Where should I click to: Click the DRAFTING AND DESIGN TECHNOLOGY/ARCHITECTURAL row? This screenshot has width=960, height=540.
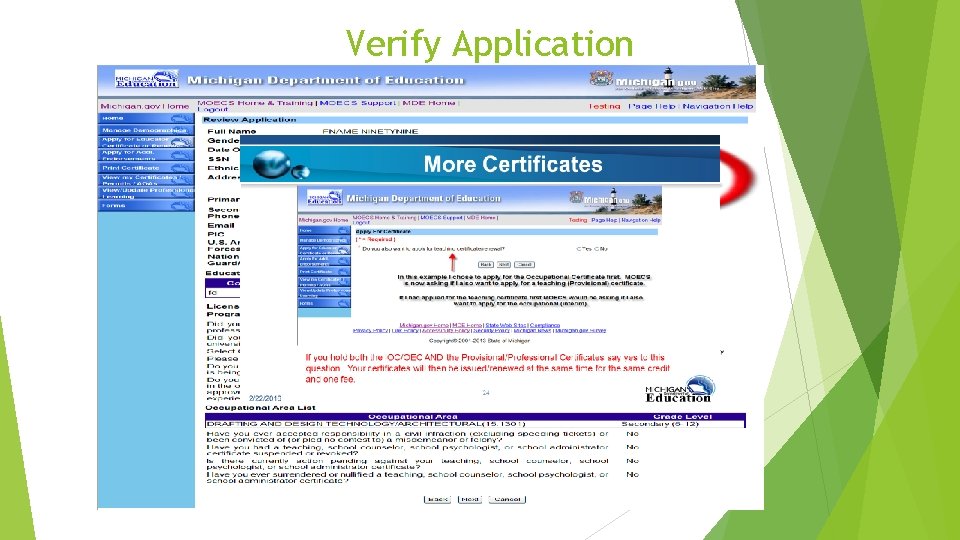click(475, 424)
